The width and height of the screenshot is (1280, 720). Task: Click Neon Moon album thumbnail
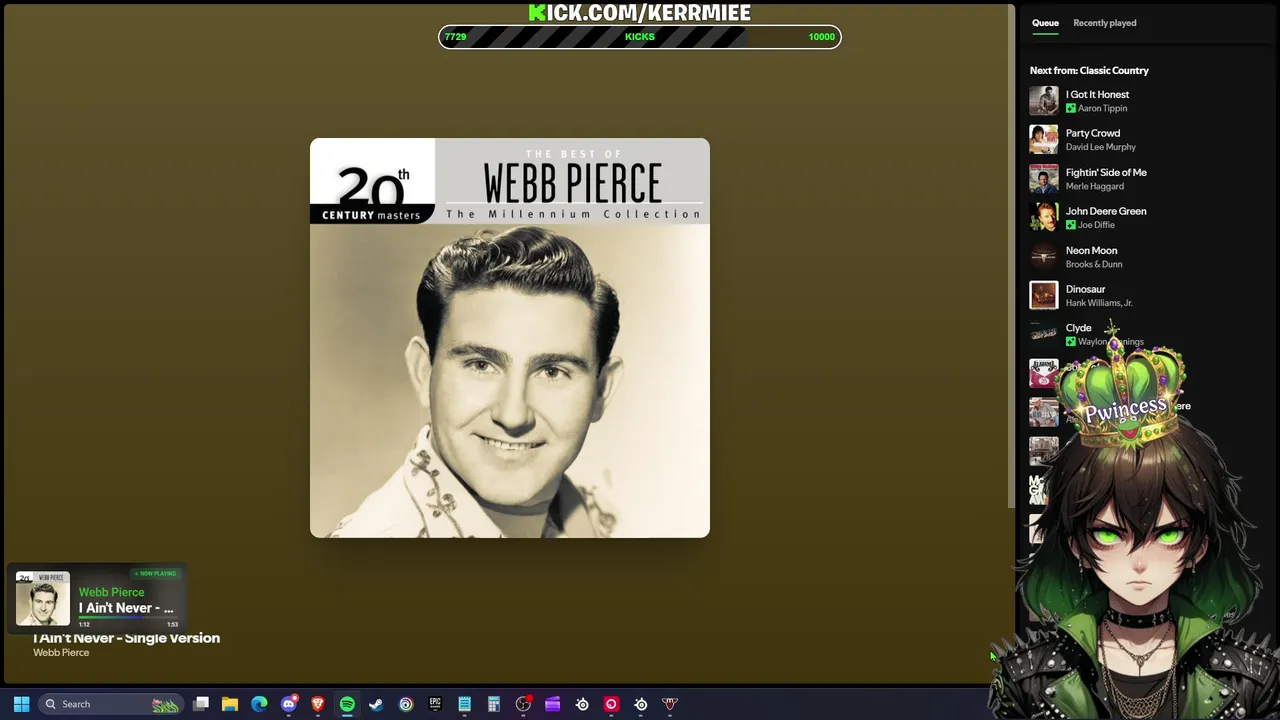(1044, 257)
